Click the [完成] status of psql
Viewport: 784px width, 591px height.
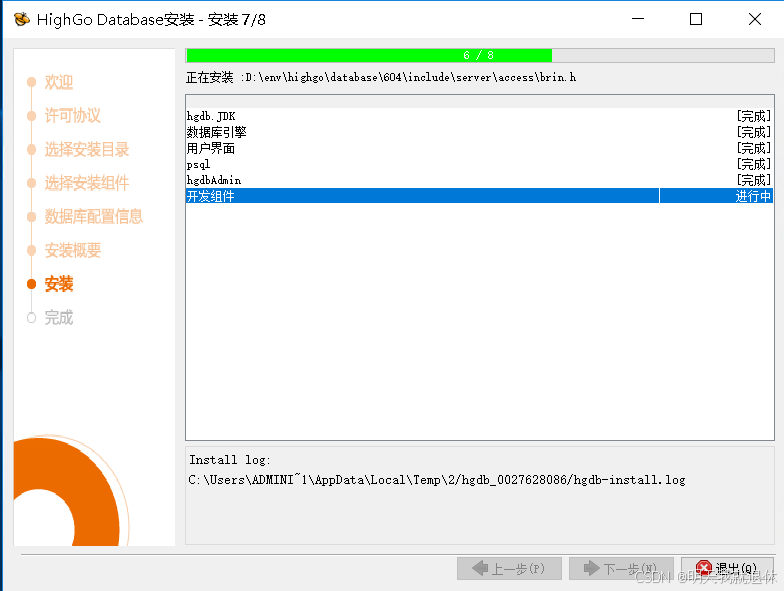[x=754, y=164]
